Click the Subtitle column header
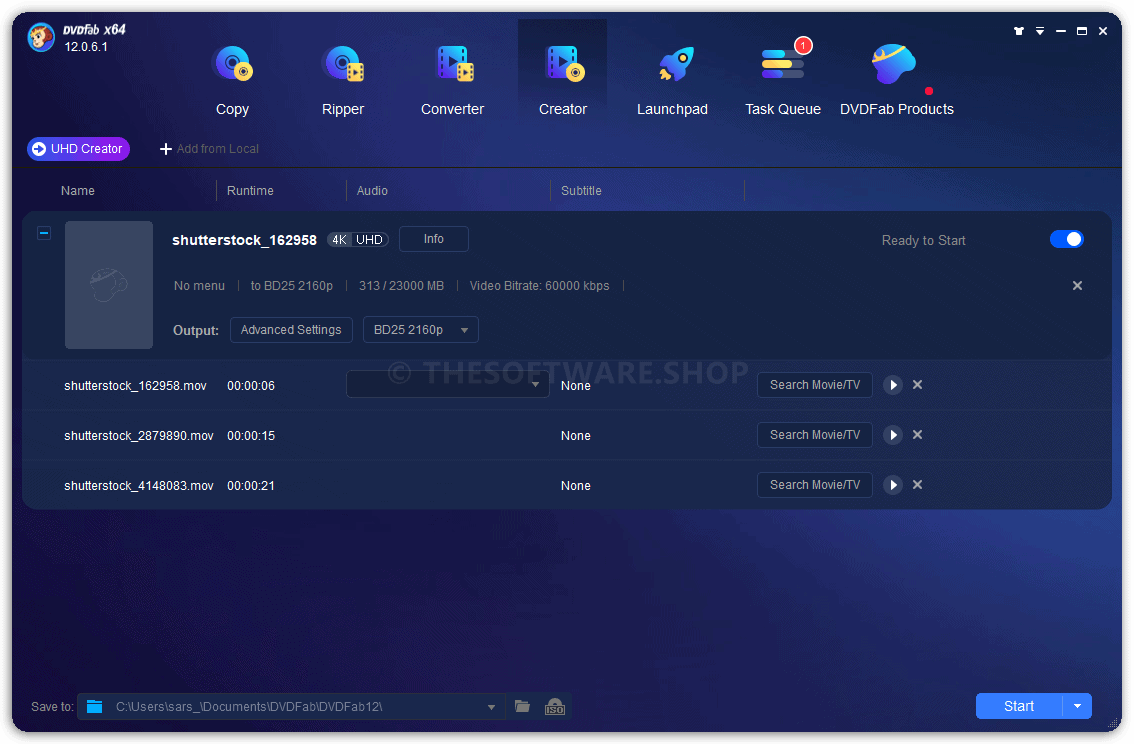The image size is (1134, 744). click(x=581, y=191)
